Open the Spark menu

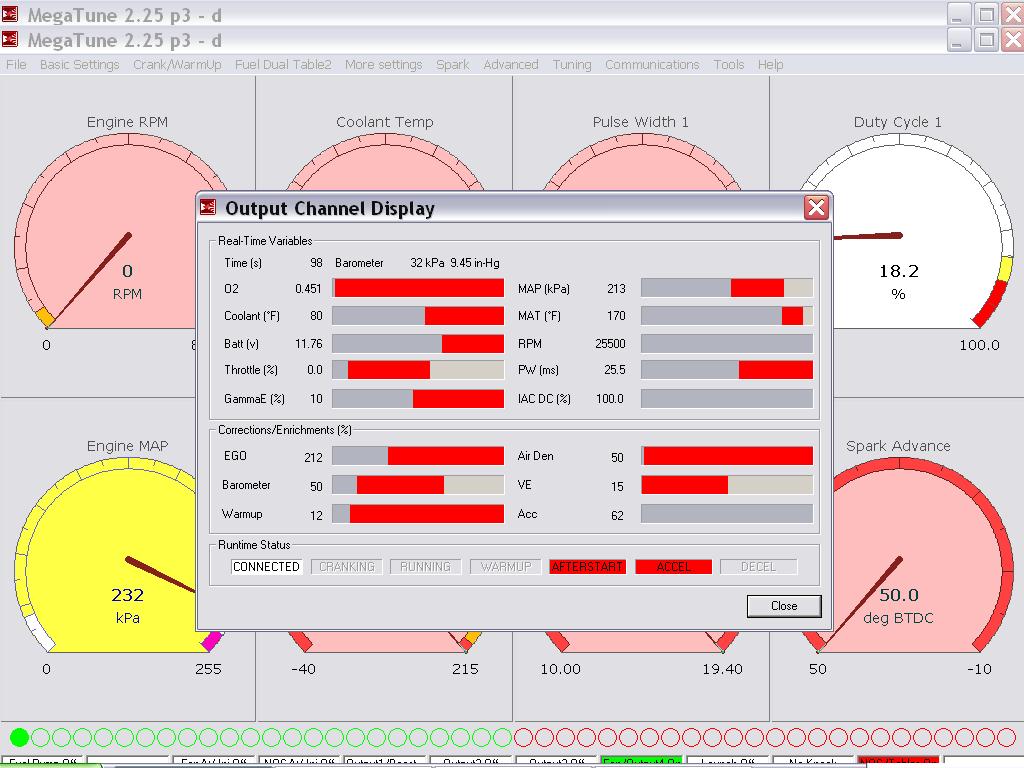coord(453,65)
